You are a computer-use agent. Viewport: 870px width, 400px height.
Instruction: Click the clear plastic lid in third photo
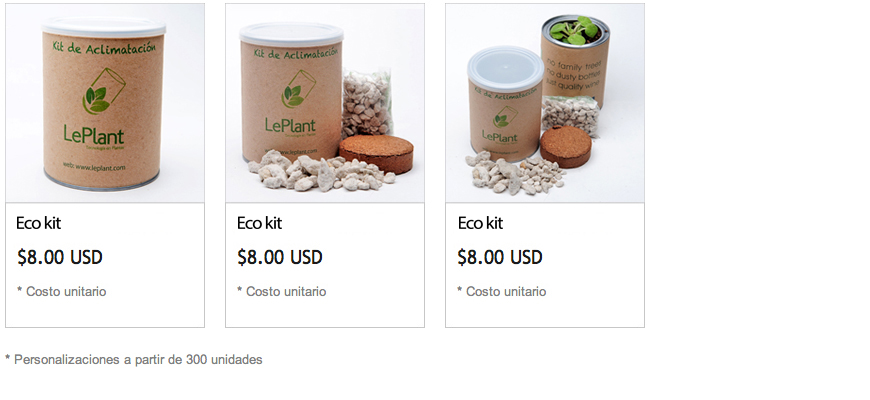505,68
